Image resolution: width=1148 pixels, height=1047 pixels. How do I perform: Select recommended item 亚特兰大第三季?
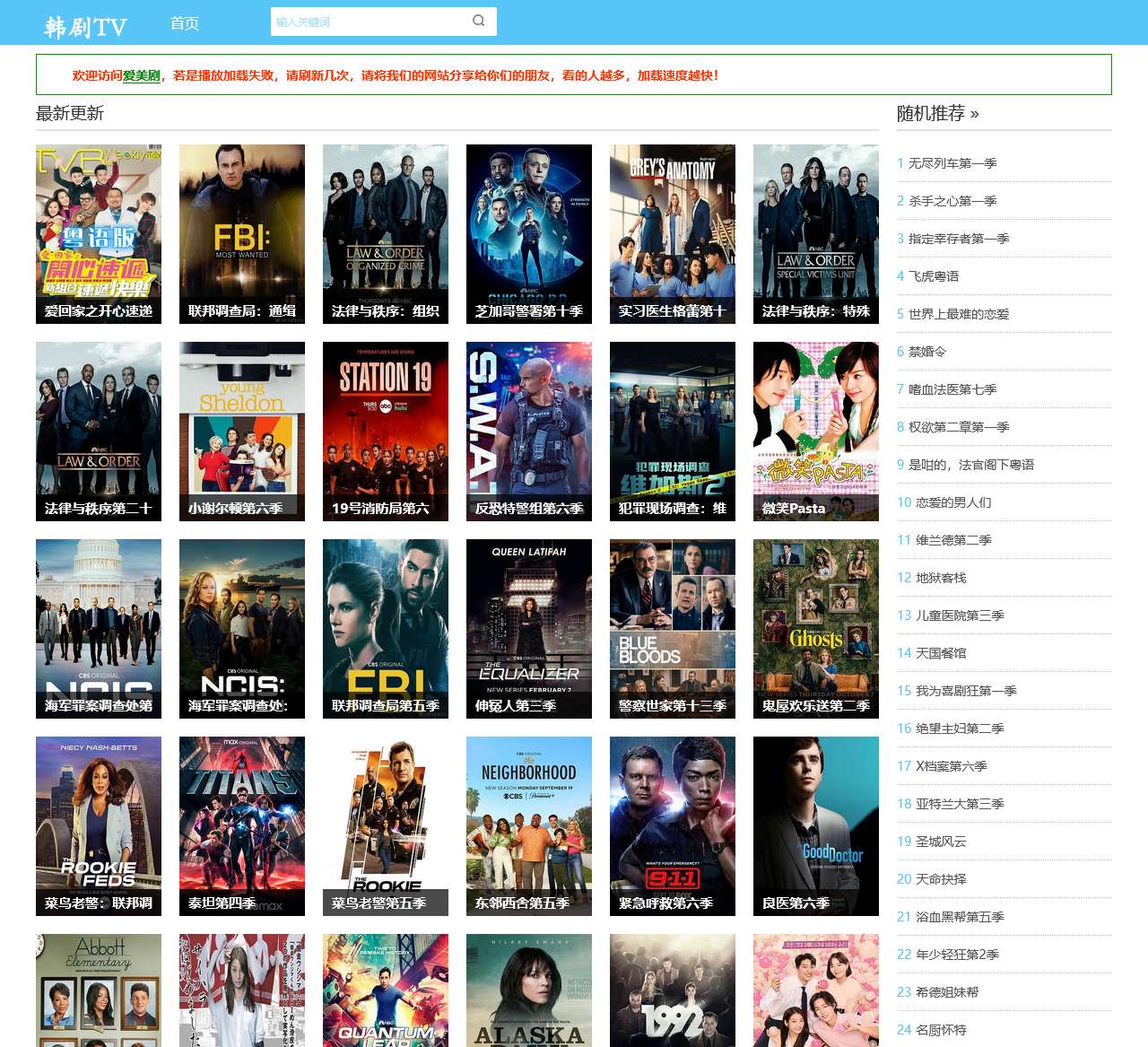pyautogui.click(x=960, y=804)
